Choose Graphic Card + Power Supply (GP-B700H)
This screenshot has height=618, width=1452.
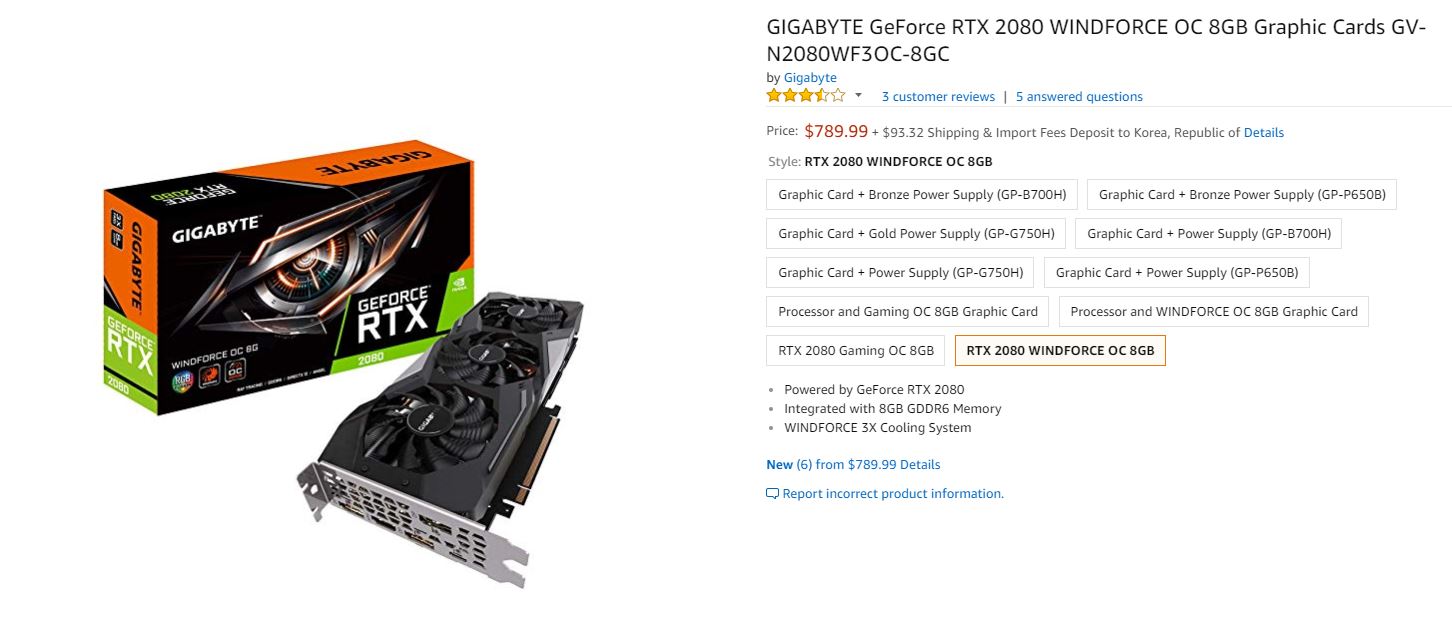(1209, 234)
